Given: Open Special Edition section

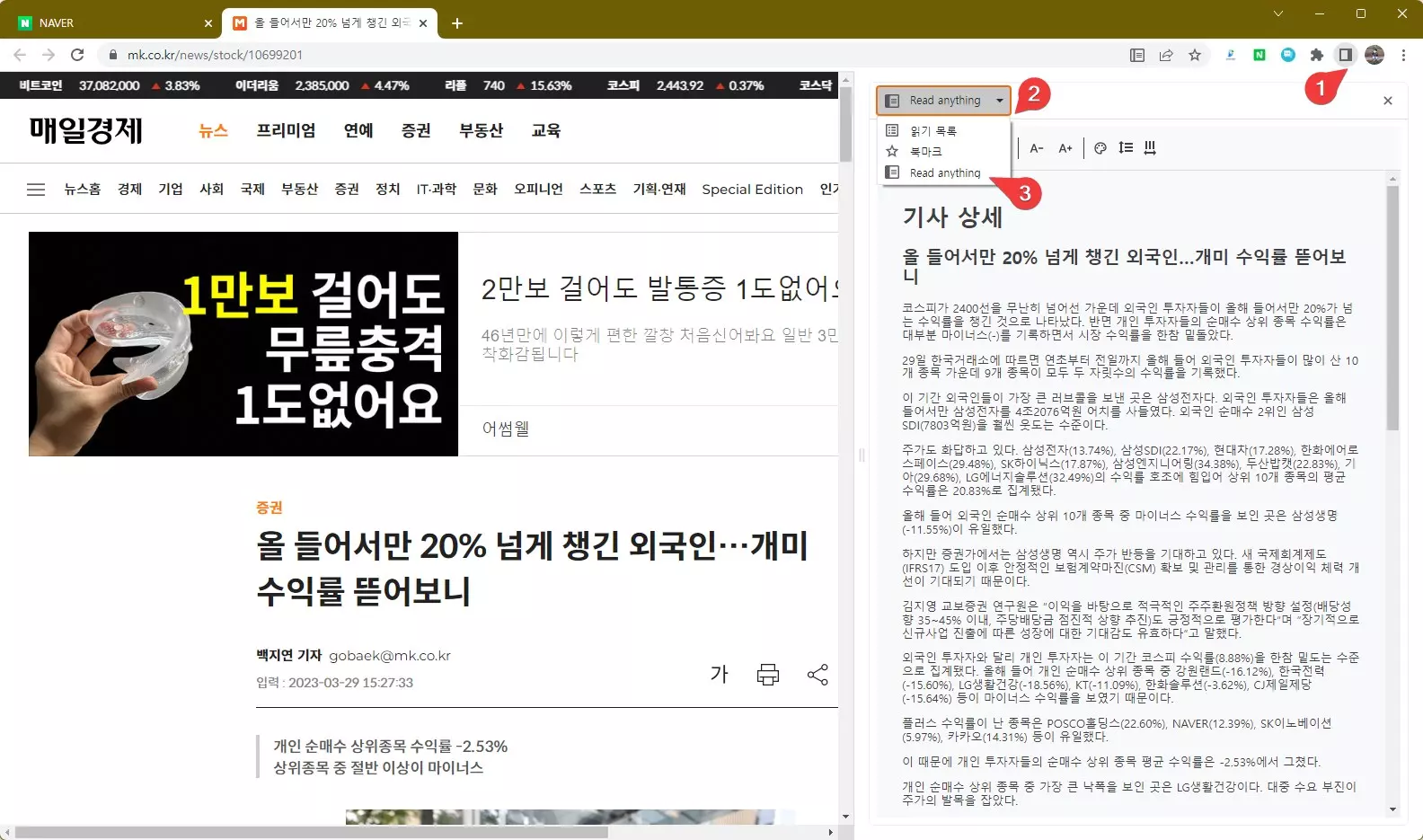Looking at the screenshot, I should 753,190.
